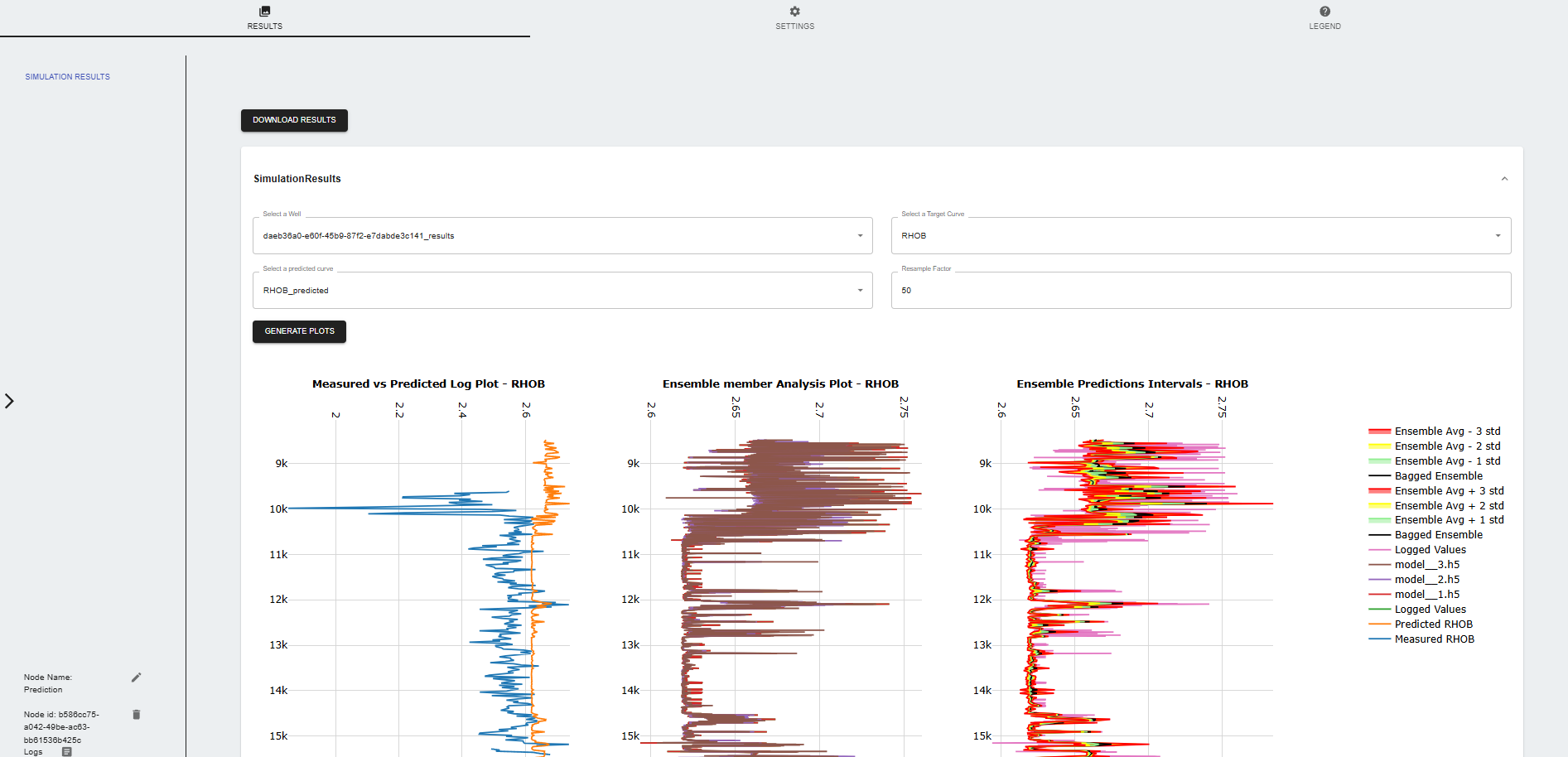The height and width of the screenshot is (757, 1568).
Task: Open the Select a Well dropdown
Action: 562,236
